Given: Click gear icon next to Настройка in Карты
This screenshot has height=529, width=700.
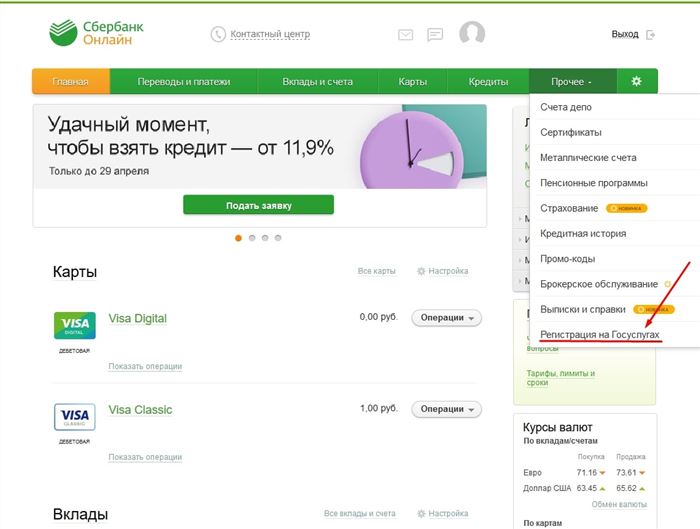Looking at the screenshot, I should coord(421,271).
